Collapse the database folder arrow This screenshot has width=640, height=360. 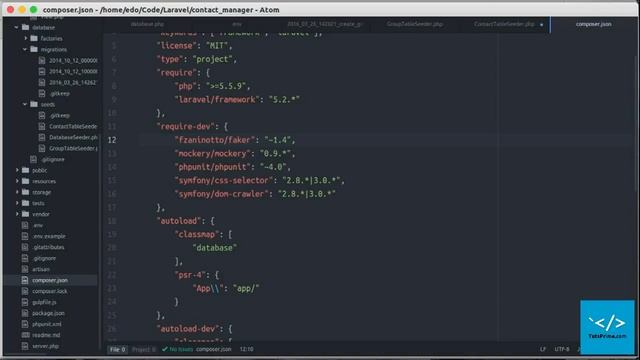[17, 27]
